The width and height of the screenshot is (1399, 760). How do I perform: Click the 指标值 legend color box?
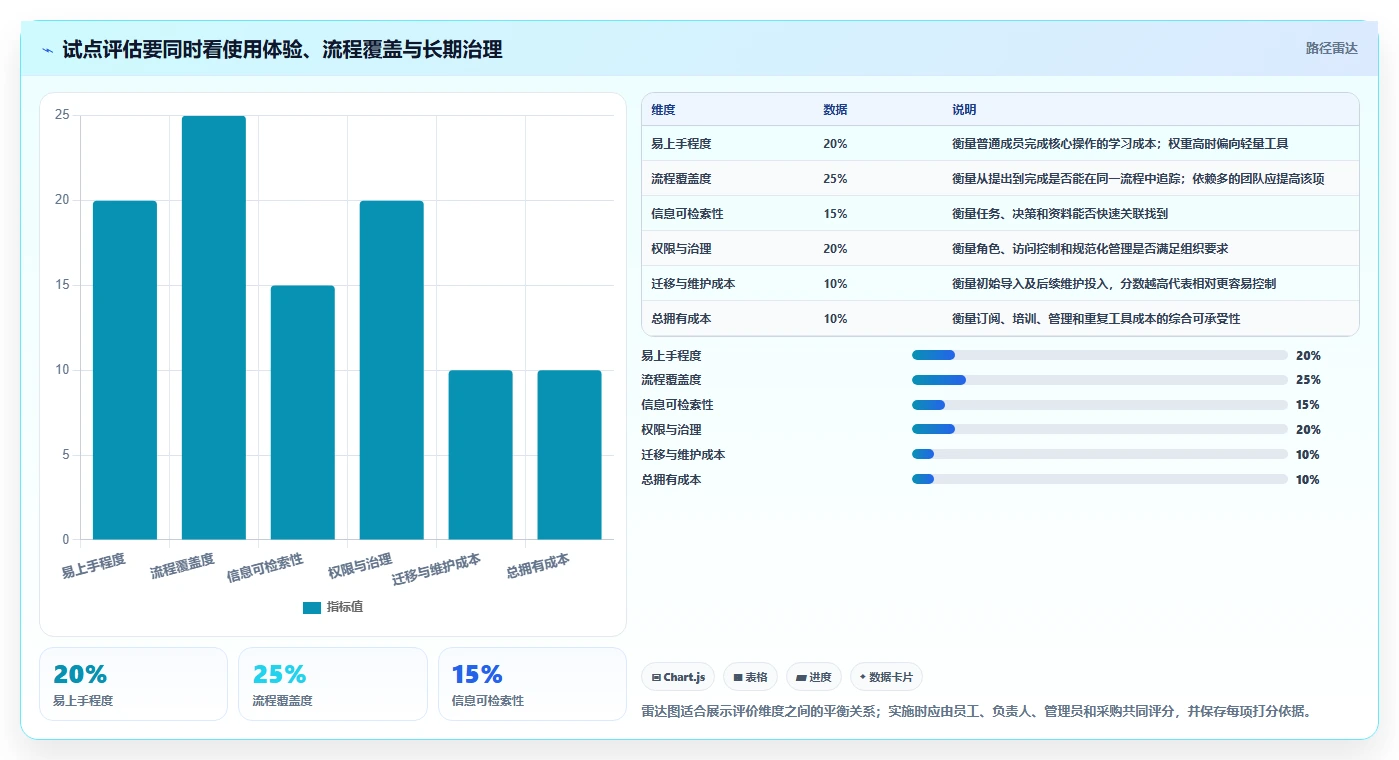click(x=312, y=607)
